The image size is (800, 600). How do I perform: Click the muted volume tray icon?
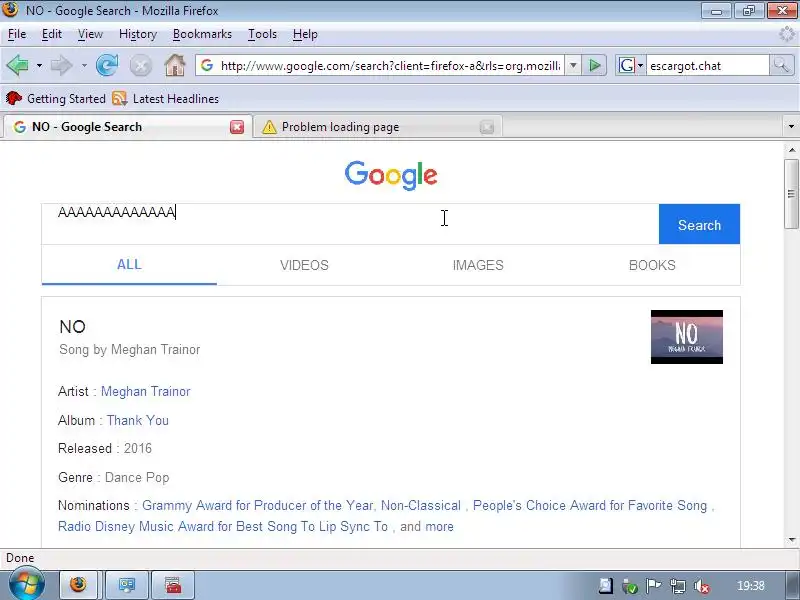(x=702, y=586)
